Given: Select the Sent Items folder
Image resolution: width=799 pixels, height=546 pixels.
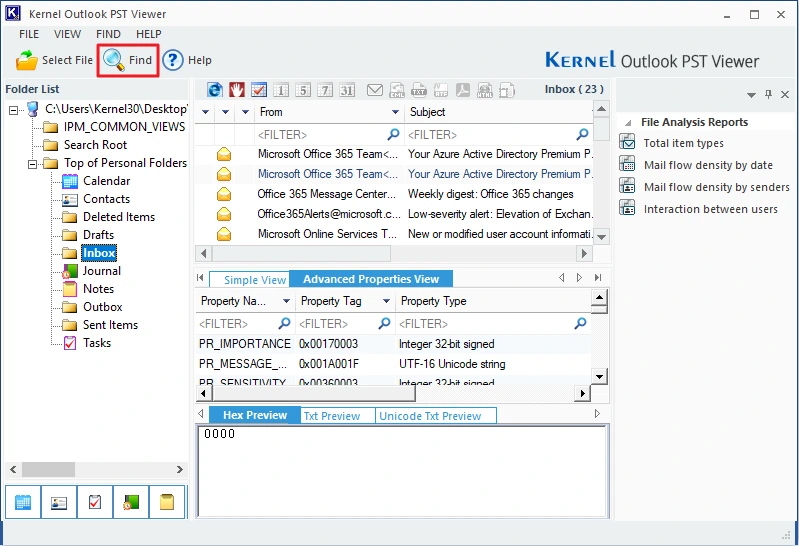Looking at the screenshot, I should pos(110,325).
